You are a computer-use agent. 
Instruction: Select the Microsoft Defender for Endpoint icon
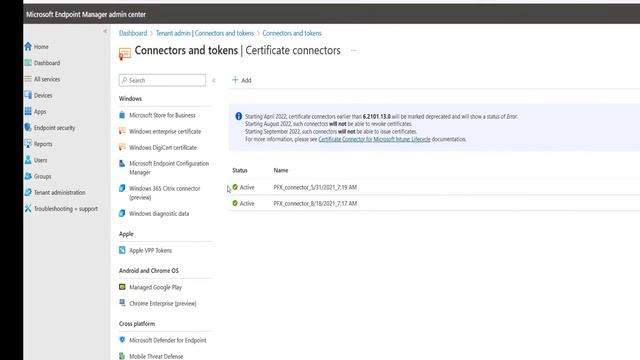click(122, 340)
